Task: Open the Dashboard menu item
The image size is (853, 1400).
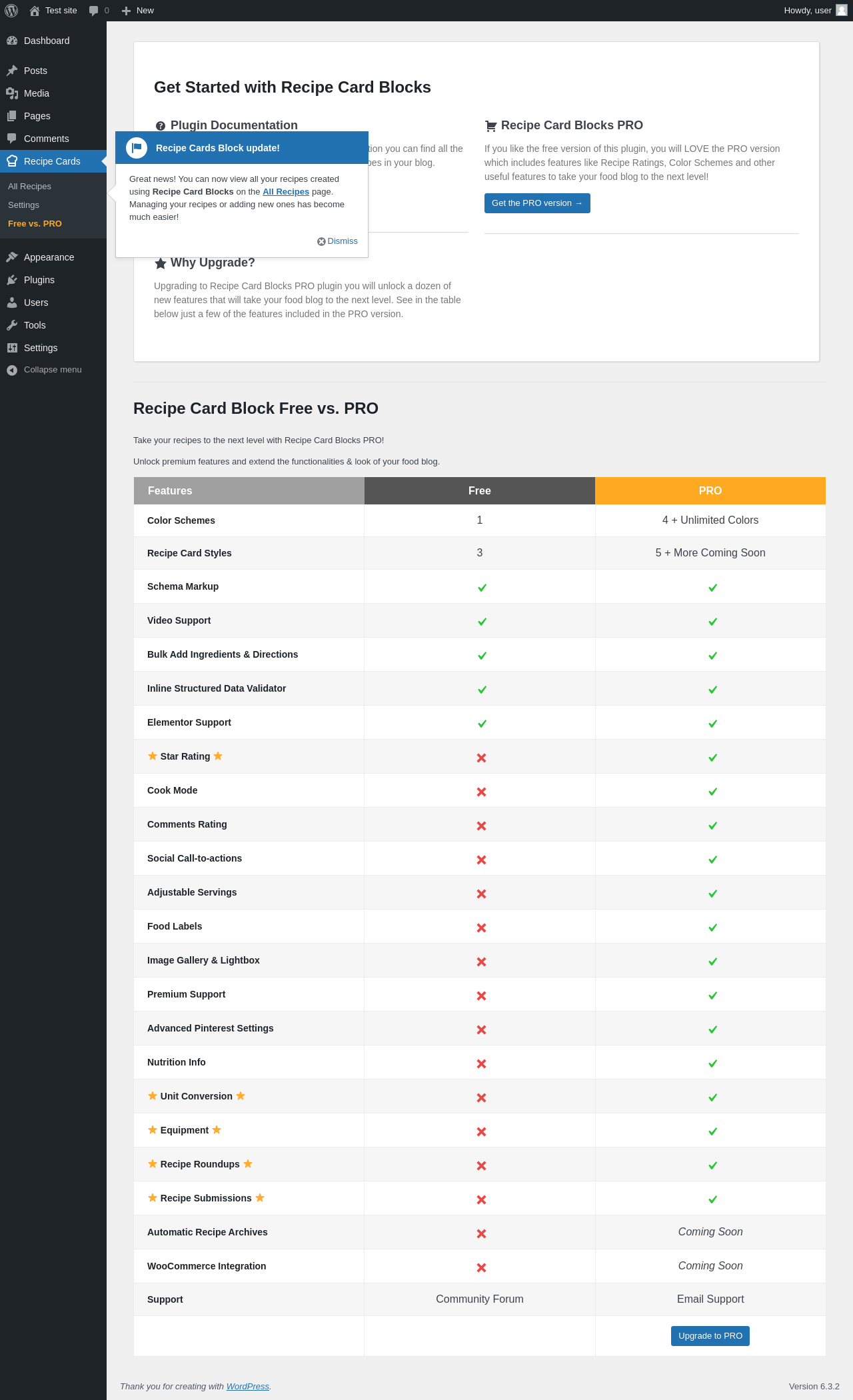Action: pos(53,41)
